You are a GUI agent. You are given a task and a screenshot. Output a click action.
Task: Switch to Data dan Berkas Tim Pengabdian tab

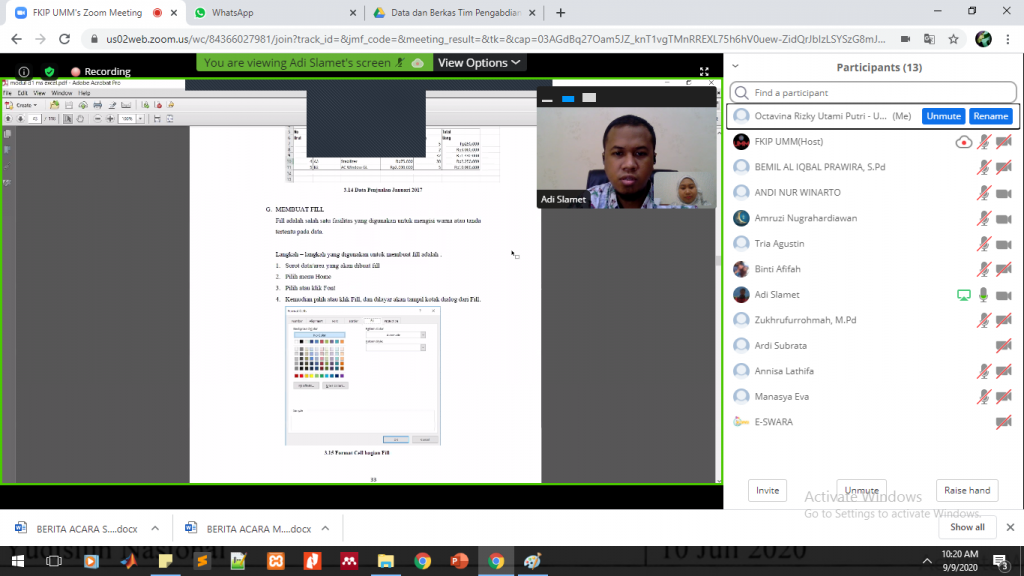pyautogui.click(x=455, y=13)
